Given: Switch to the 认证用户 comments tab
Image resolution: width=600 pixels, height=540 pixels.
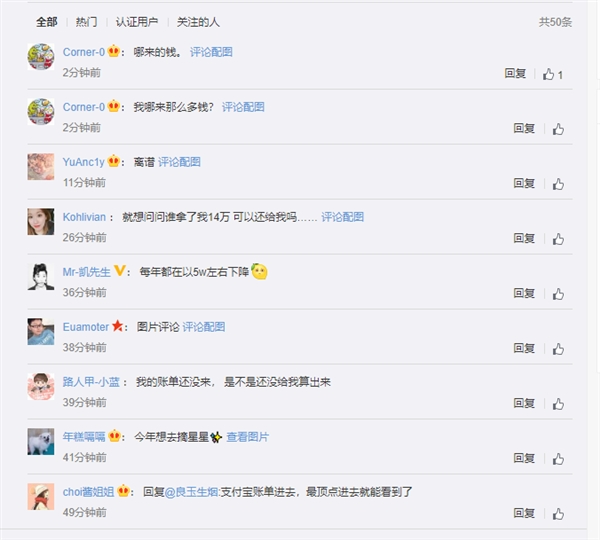Looking at the screenshot, I should pos(137,22).
